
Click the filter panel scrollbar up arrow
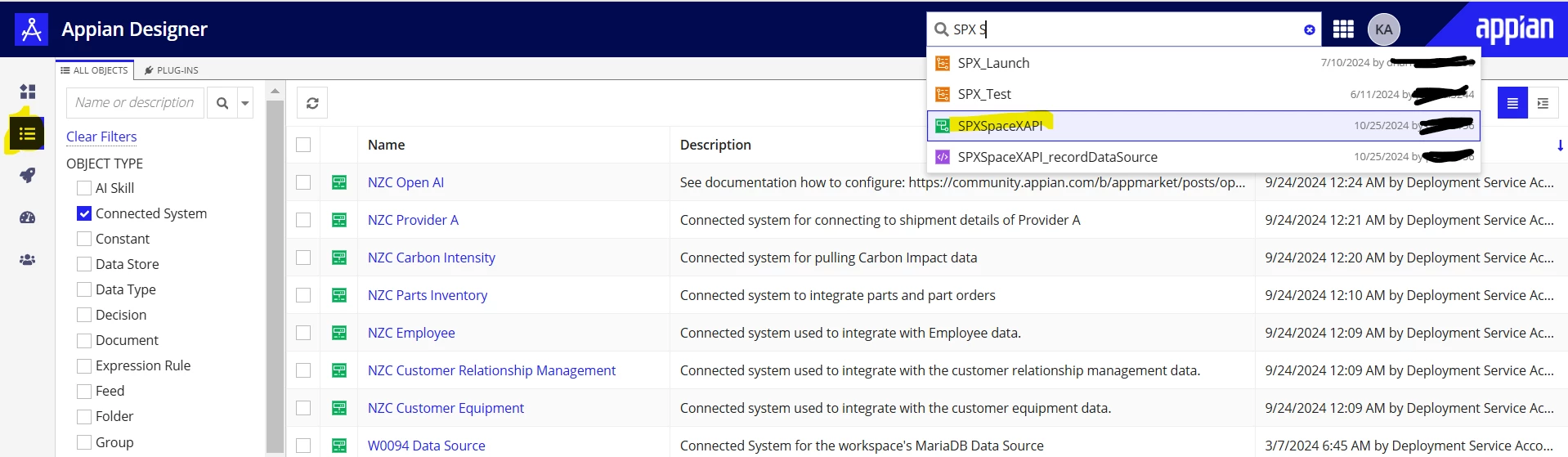275,91
